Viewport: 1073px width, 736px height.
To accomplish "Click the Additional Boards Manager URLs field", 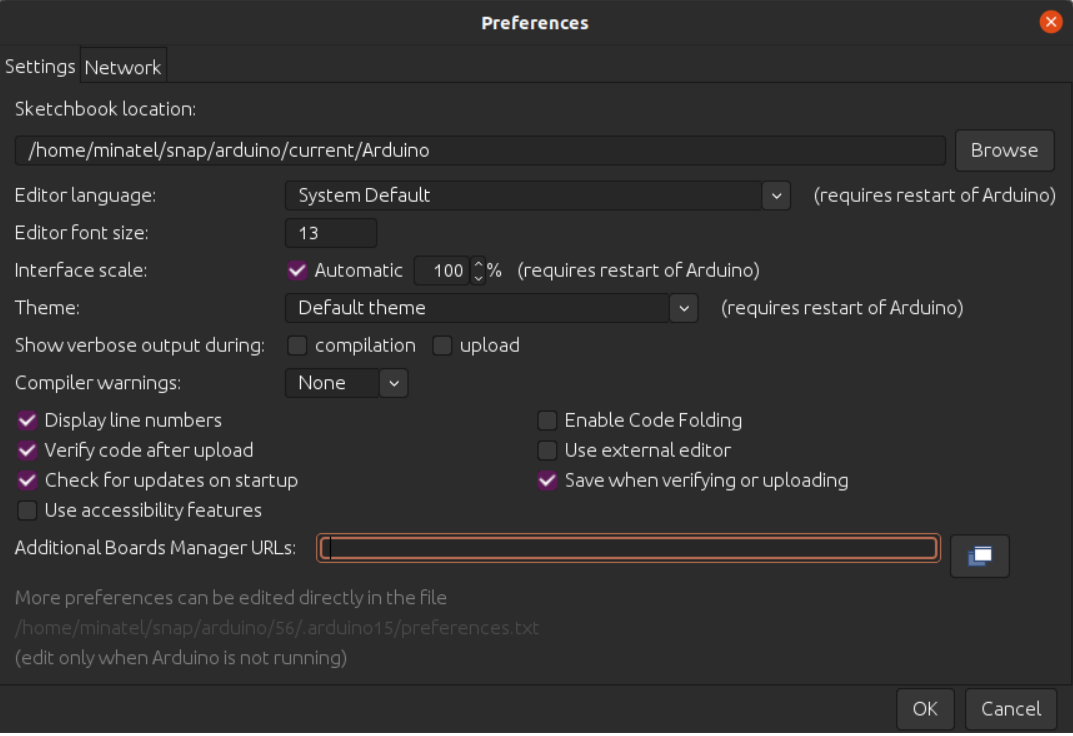I will tap(630, 548).
